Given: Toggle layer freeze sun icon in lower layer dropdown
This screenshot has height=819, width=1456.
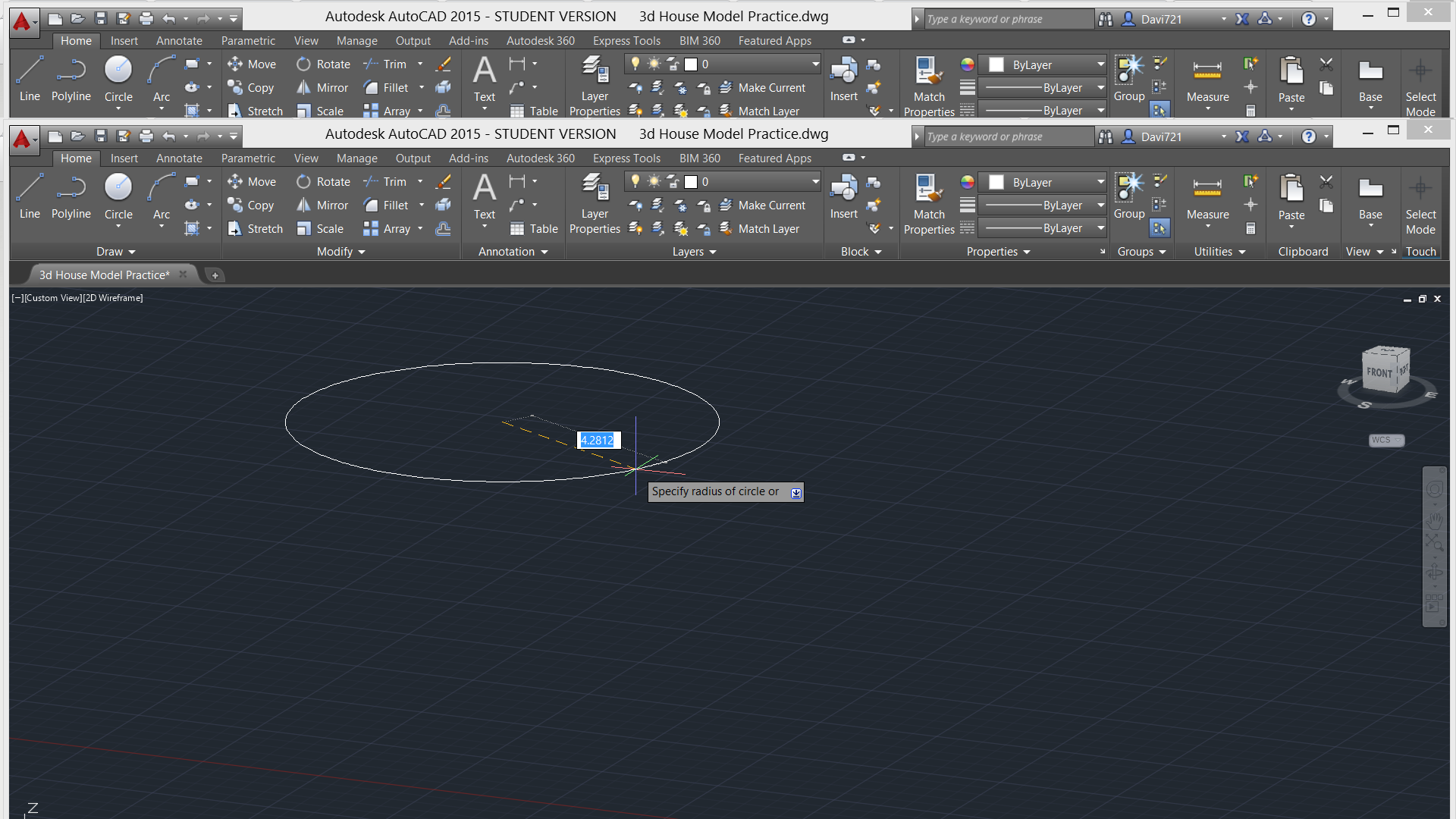Looking at the screenshot, I should tap(654, 181).
